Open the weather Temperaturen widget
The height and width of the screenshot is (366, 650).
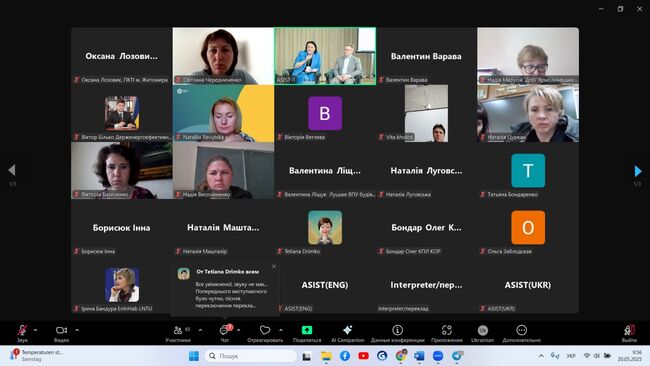[36, 355]
